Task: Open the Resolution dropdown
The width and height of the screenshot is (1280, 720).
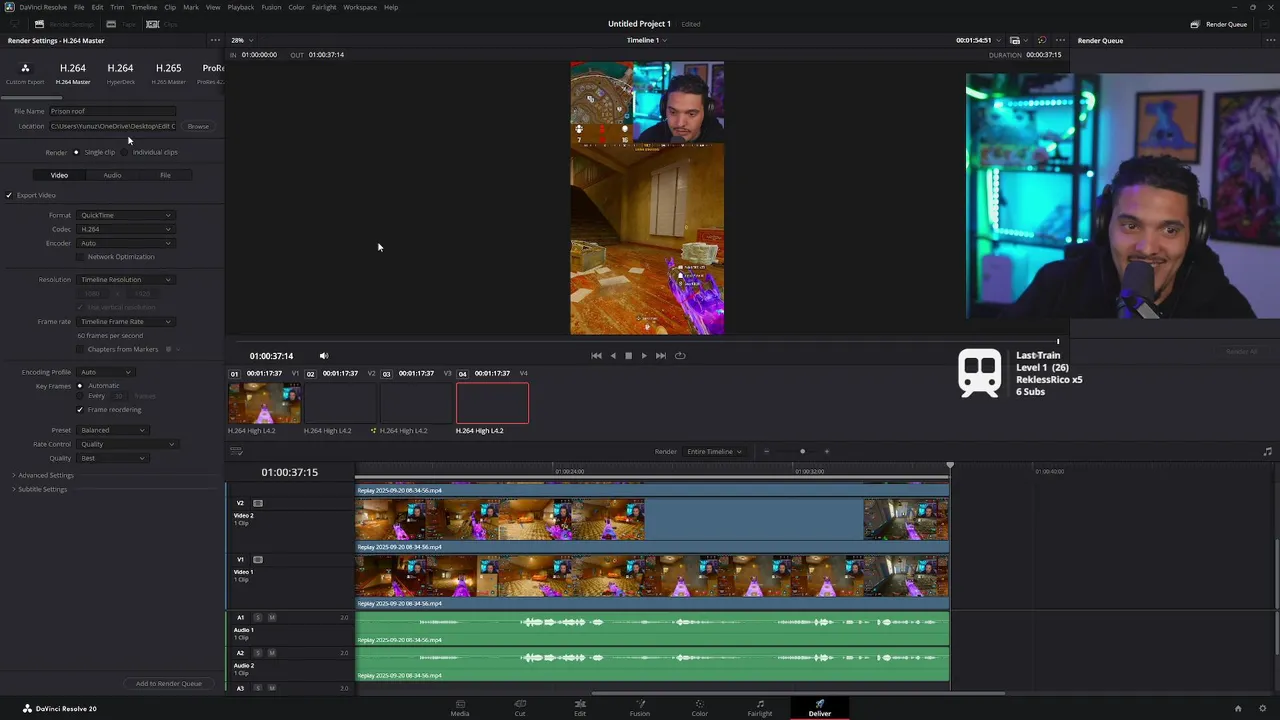Action: [125, 280]
